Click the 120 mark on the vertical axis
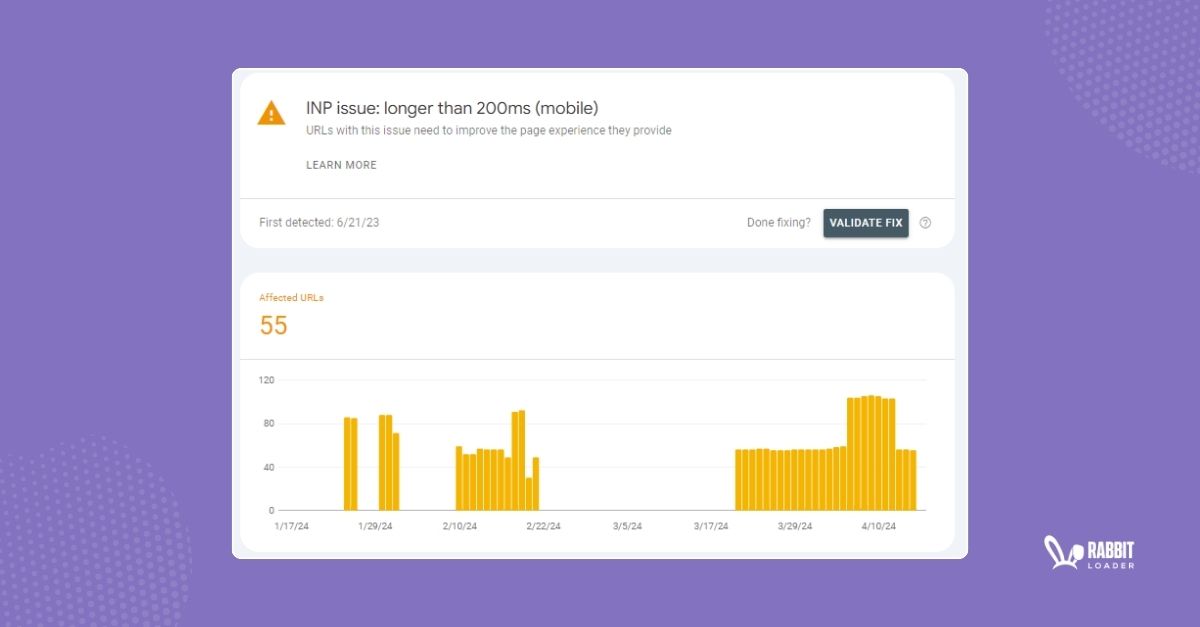 point(265,380)
